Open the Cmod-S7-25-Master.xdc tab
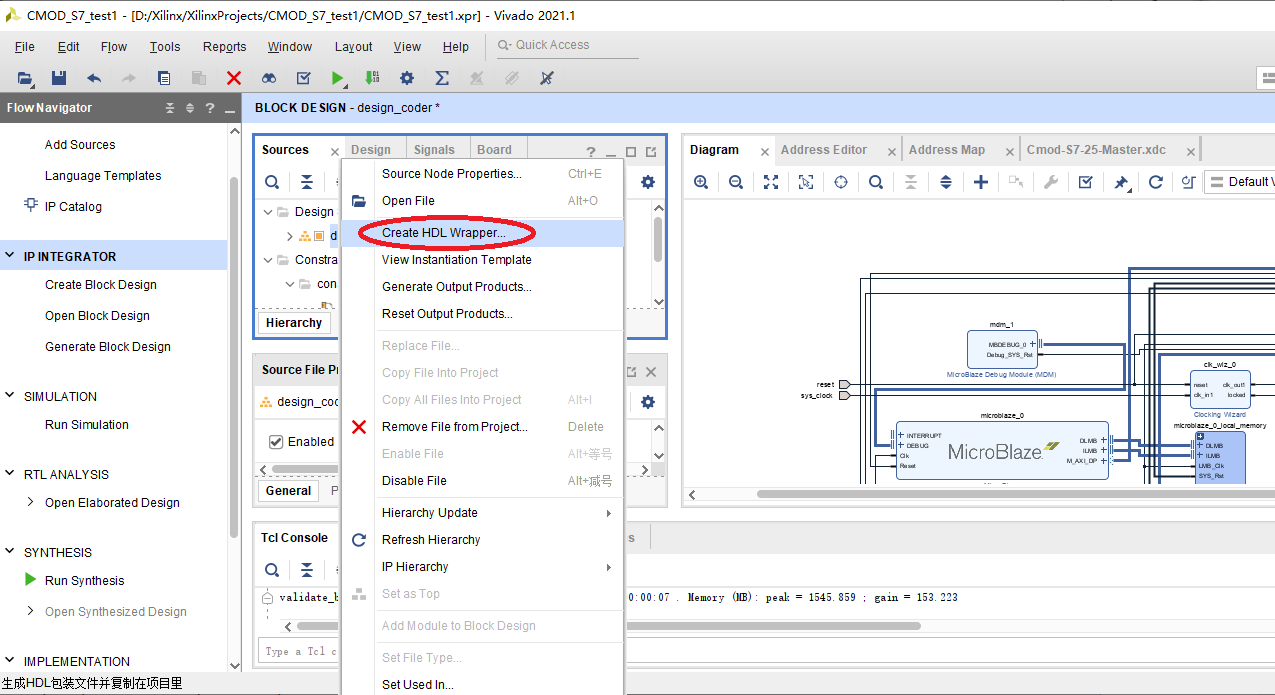This screenshot has height=695, width=1275. [x=1096, y=150]
